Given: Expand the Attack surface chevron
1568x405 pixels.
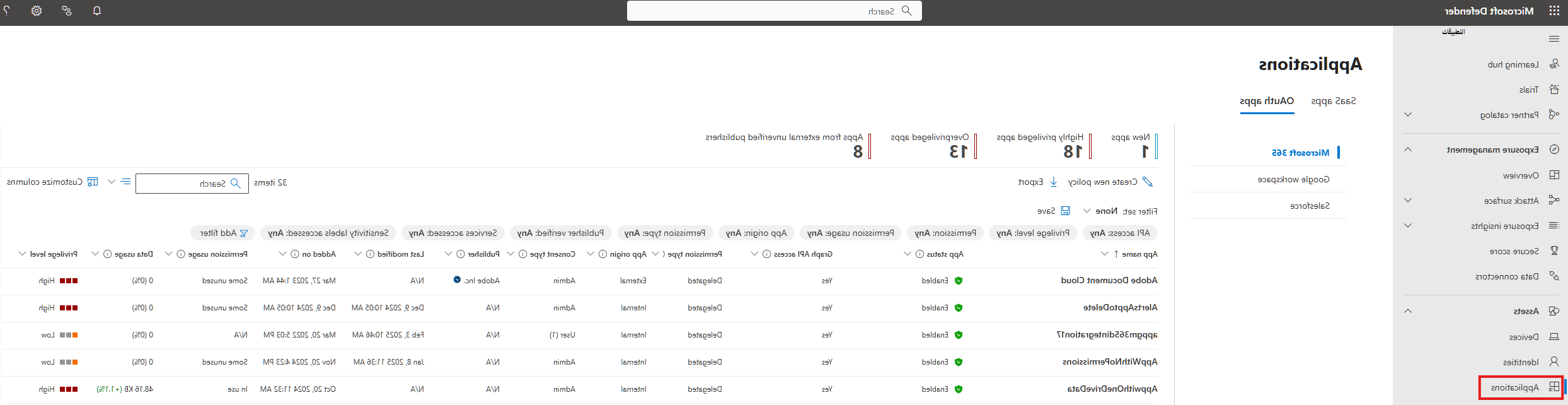Looking at the screenshot, I should [1408, 201].
